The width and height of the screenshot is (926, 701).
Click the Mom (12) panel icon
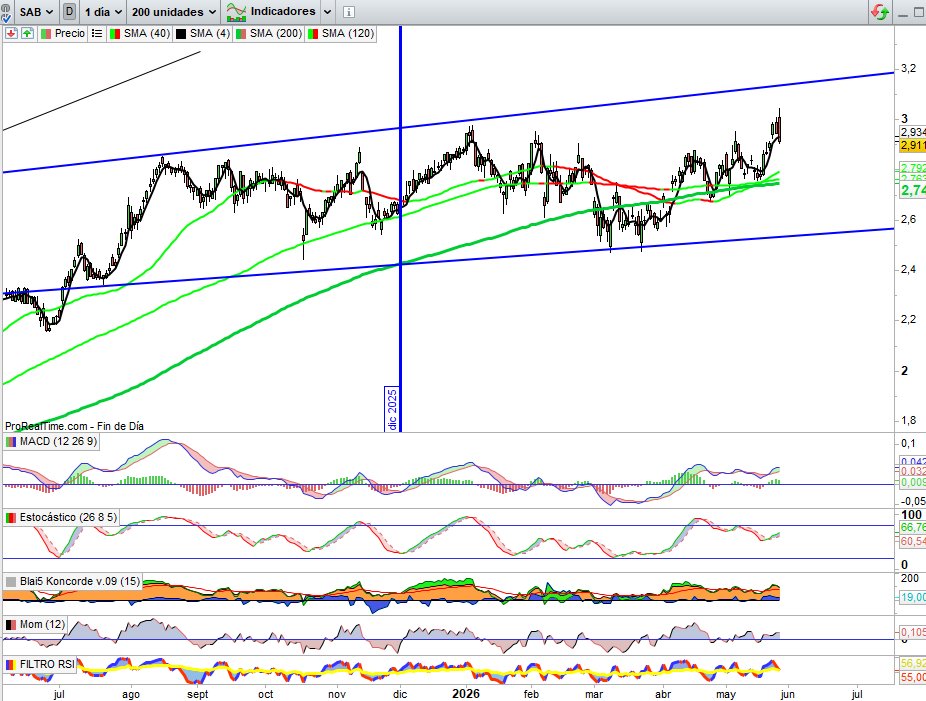coord(11,625)
